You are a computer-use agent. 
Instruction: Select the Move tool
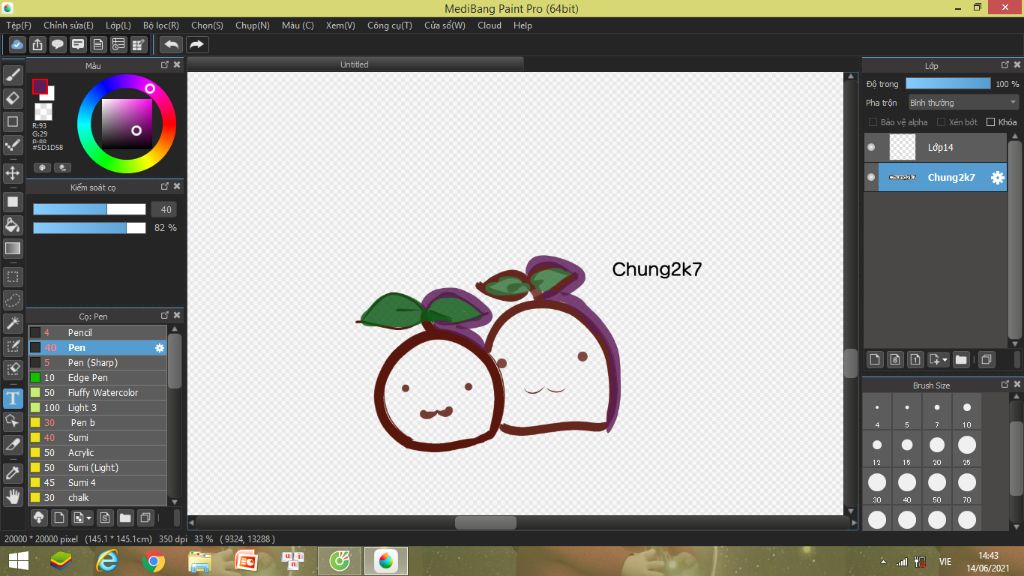[x=12, y=173]
